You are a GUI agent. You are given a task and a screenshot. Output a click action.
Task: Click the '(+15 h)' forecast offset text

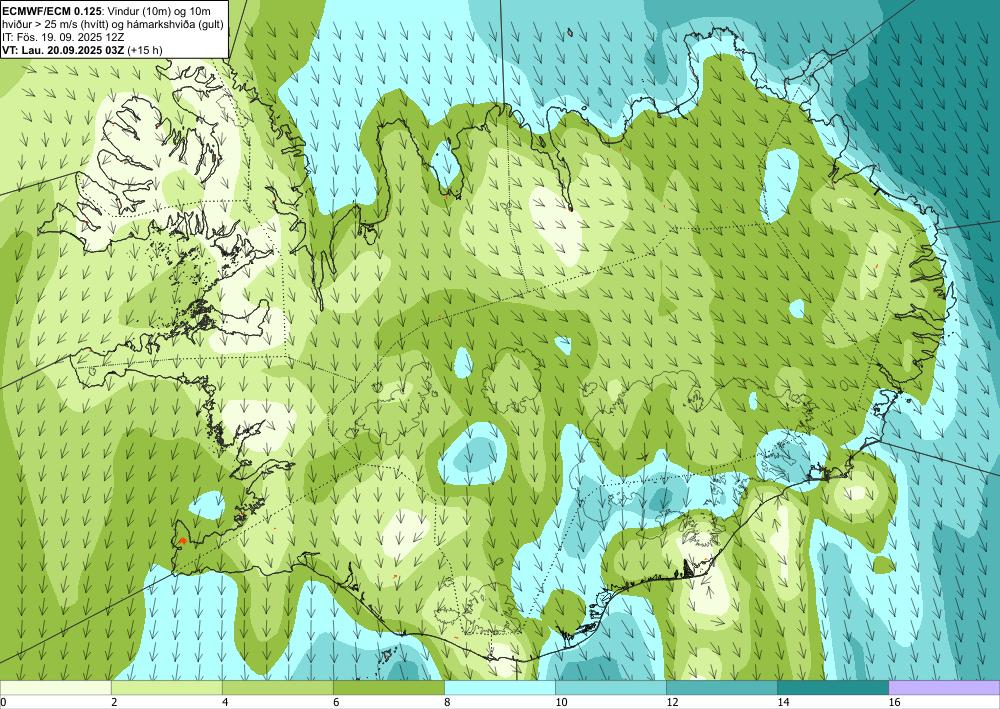(145, 50)
